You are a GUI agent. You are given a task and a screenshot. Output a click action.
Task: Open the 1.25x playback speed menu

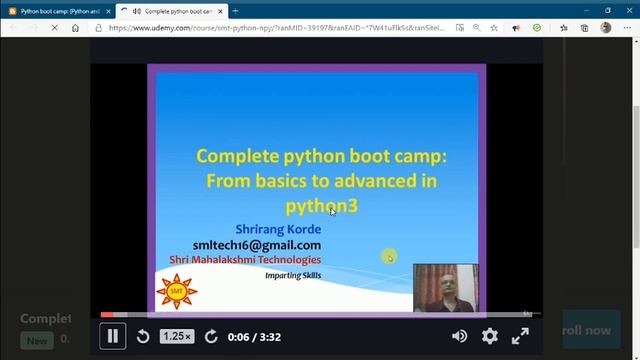click(177, 336)
